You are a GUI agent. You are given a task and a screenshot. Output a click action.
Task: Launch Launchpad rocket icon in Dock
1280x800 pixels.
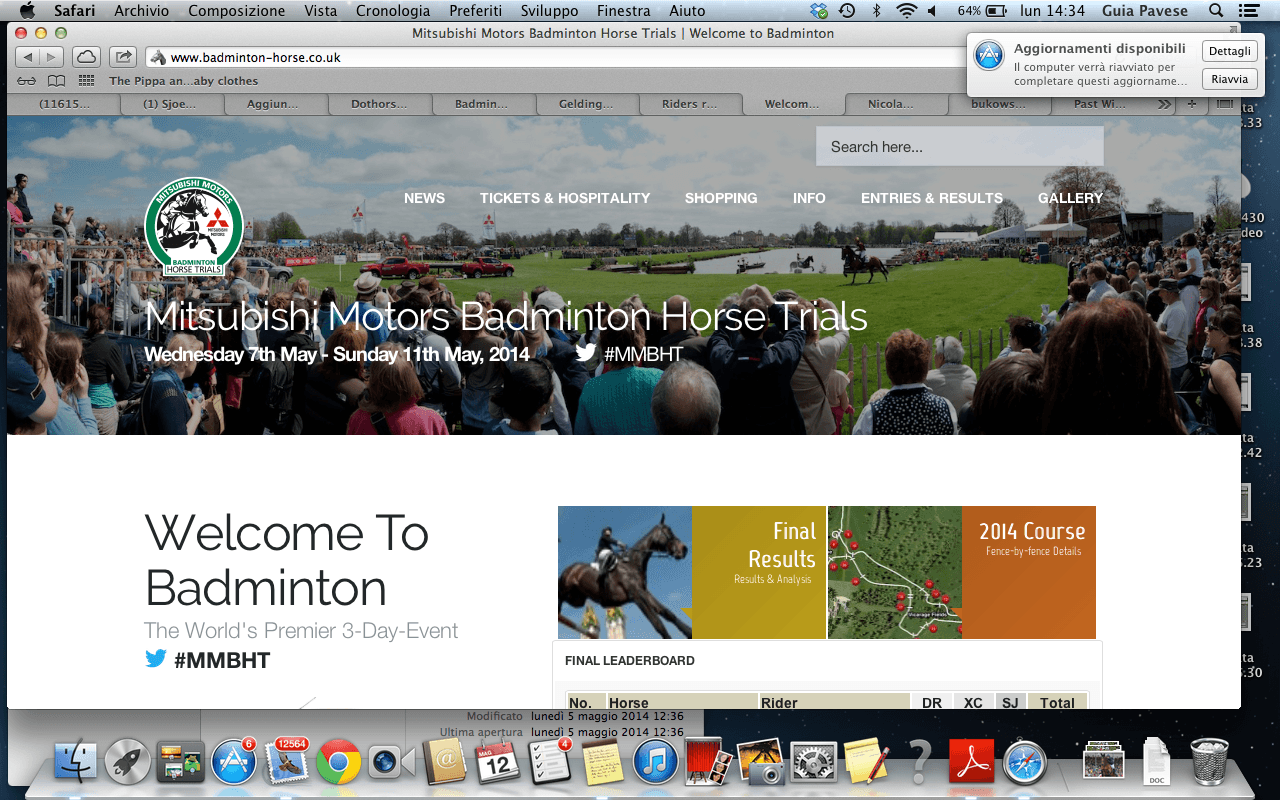[128, 763]
